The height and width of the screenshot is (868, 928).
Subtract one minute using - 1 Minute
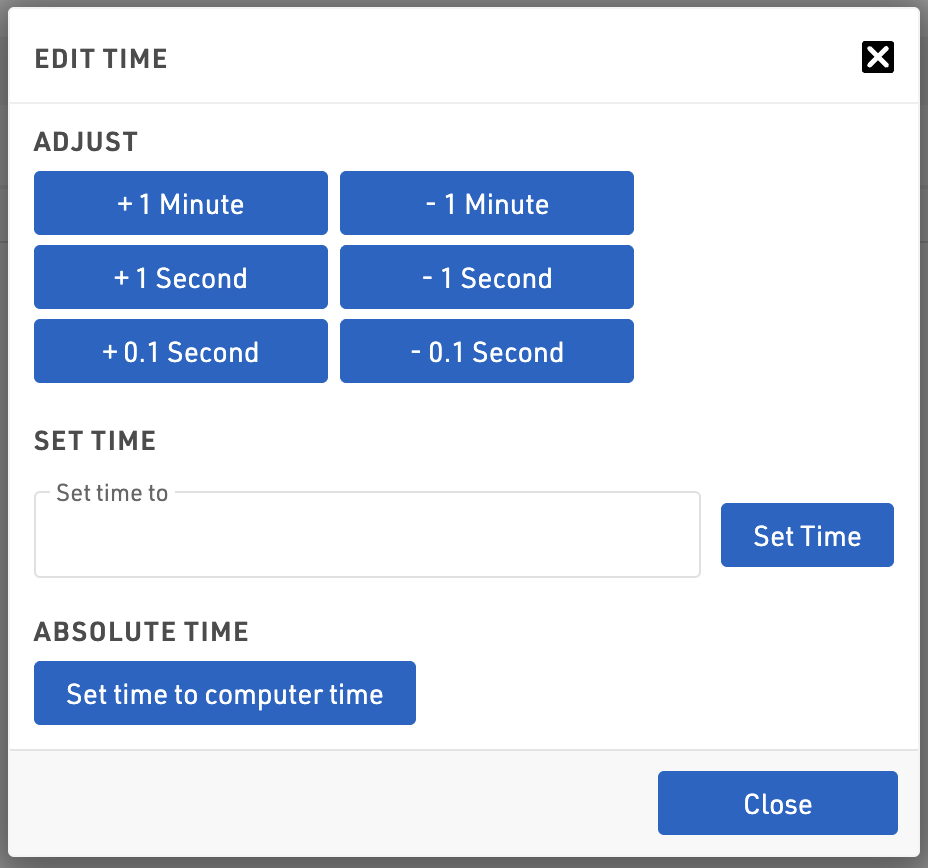coord(487,204)
